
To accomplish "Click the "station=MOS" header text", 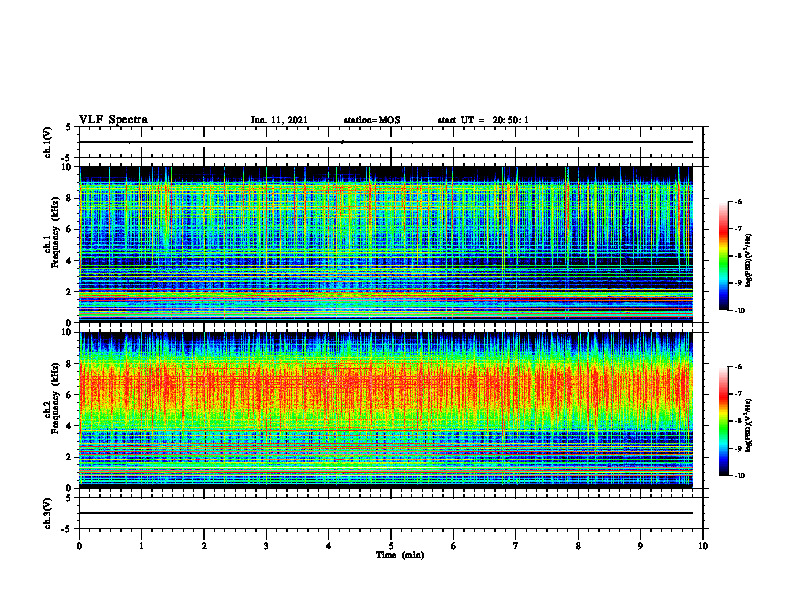I will point(372,120).
